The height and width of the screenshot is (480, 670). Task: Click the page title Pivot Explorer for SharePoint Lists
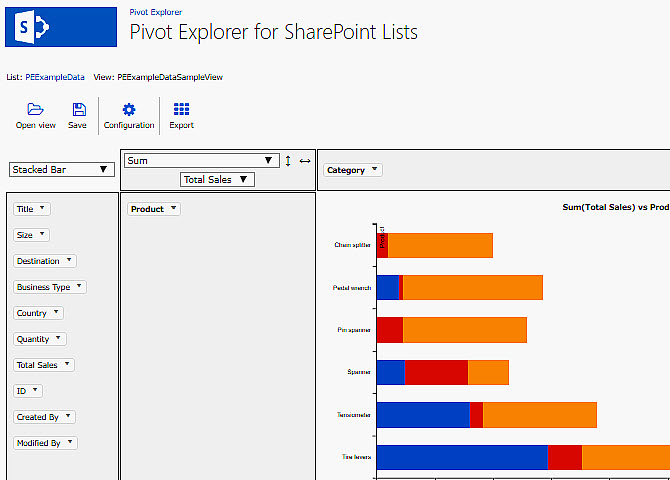tap(273, 32)
